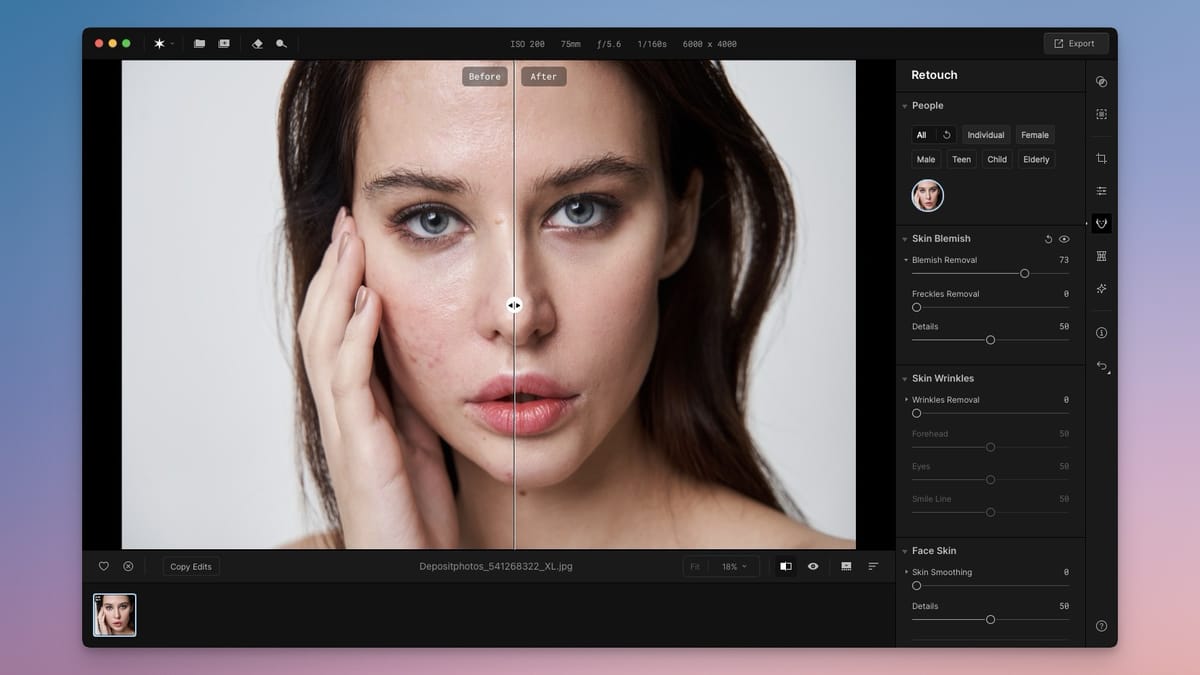Select the Crop tool in right sidebar
The height and width of the screenshot is (675, 1200).
[x=1100, y=157]
